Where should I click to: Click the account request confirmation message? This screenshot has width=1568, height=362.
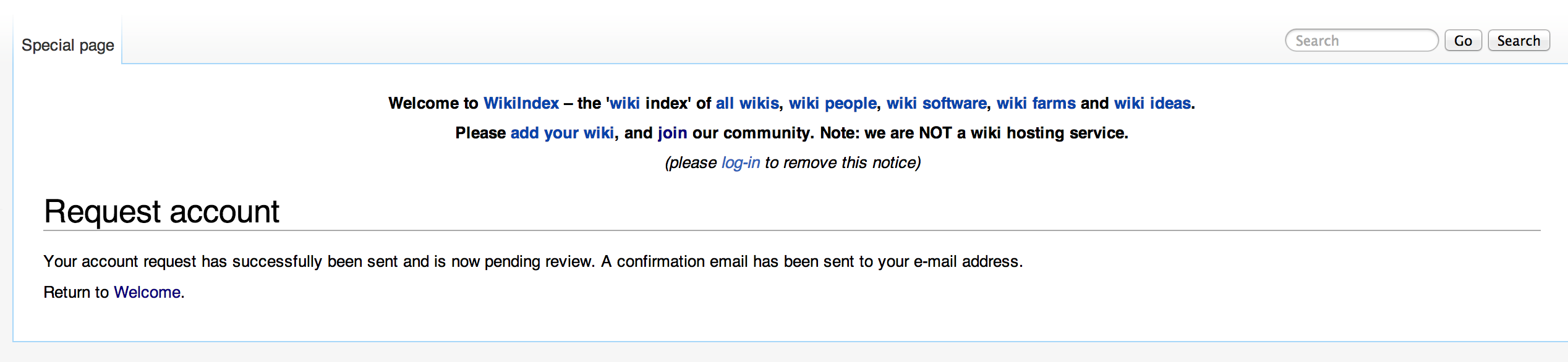tap(532, 261)
